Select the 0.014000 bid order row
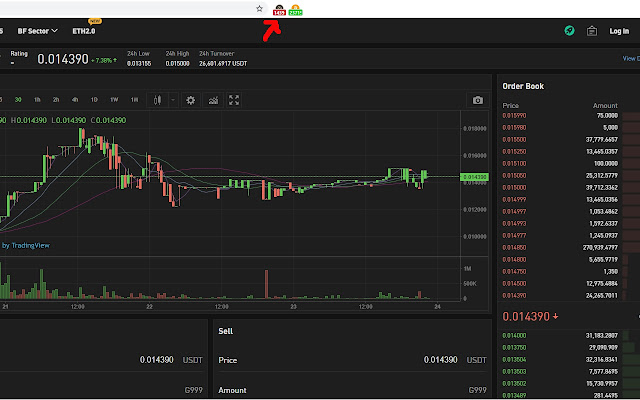Viewport: 640px width, 400px height. pos(569,336)
